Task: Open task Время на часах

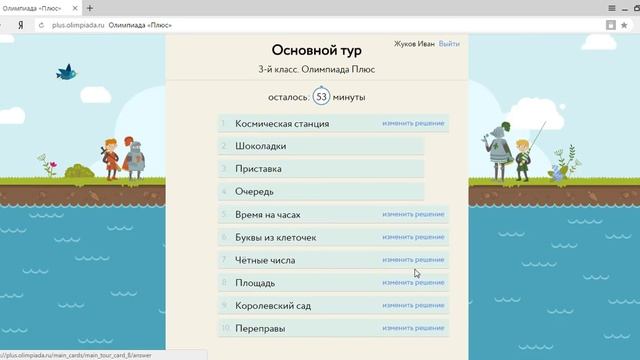Action: point(268,215)
